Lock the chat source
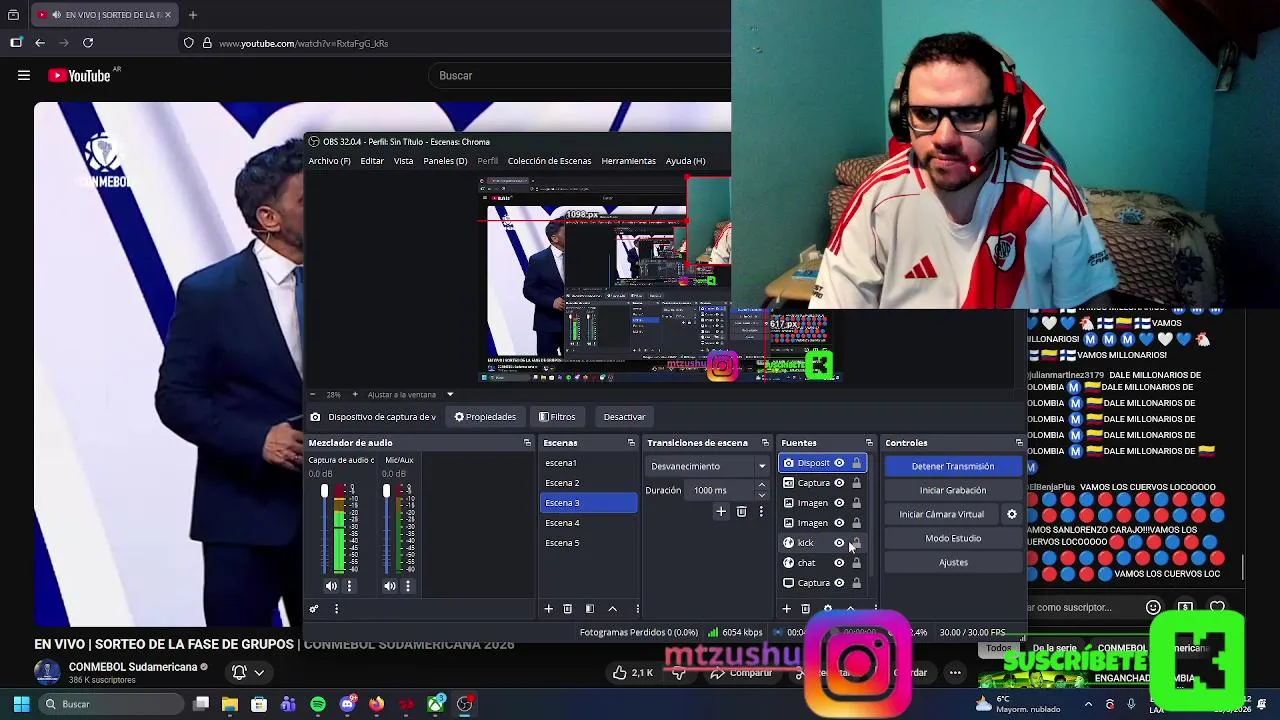1280x720 pixels. pos(856,563)
